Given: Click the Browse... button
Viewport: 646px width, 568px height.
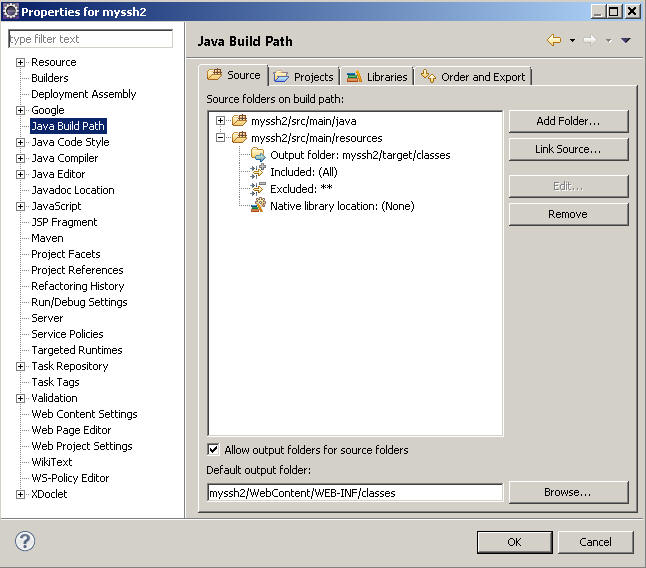Looking at the screenshot, I should tap(568, 492).
